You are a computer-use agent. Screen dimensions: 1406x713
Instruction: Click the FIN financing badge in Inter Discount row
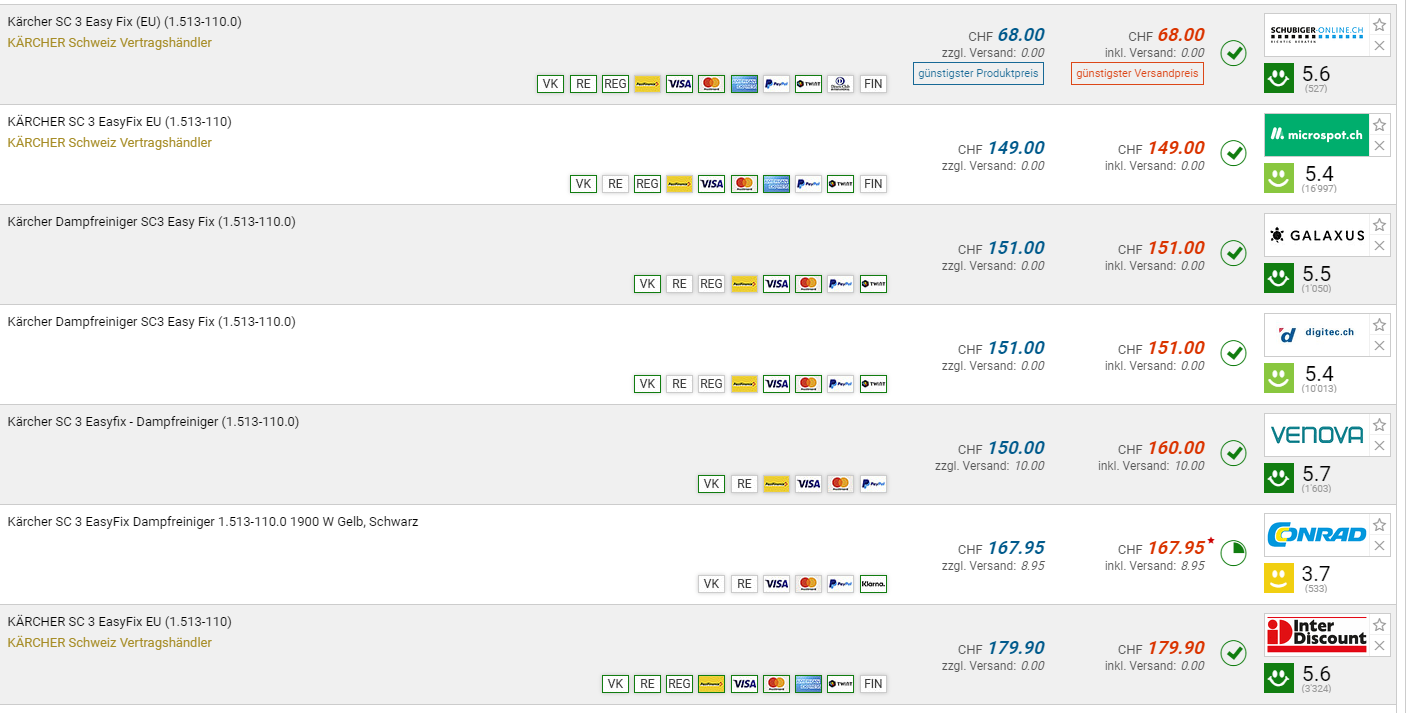pos(873,684)
